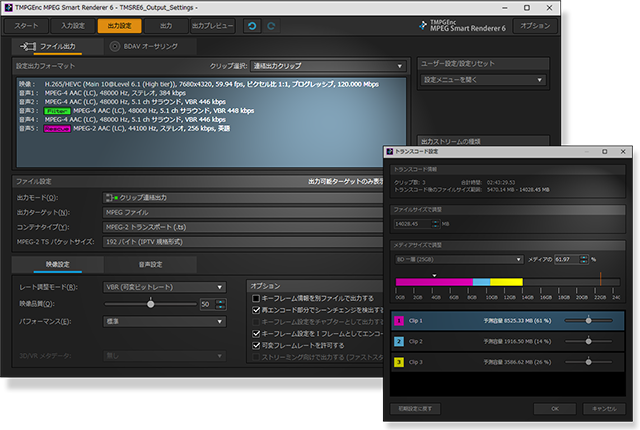This screenshot has height=430, width=640.
Task: Click the 映像品質 value field showing 50
Action: click(x=207, y=304)
